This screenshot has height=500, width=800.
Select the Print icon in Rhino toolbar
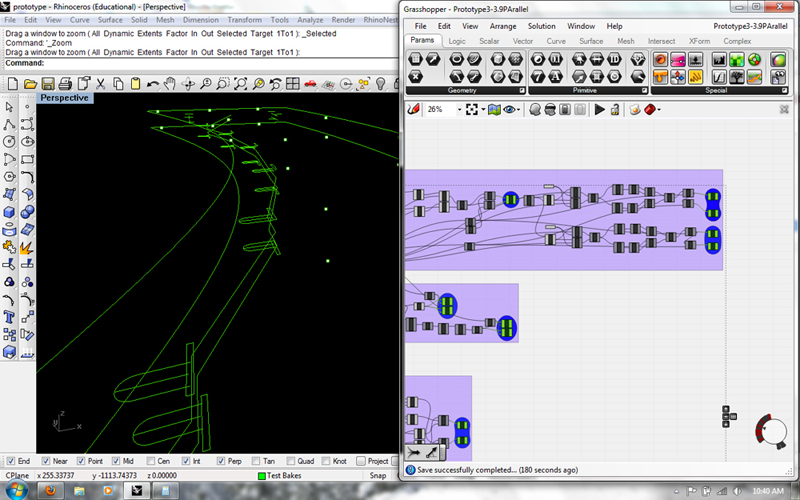pos(65,84)
